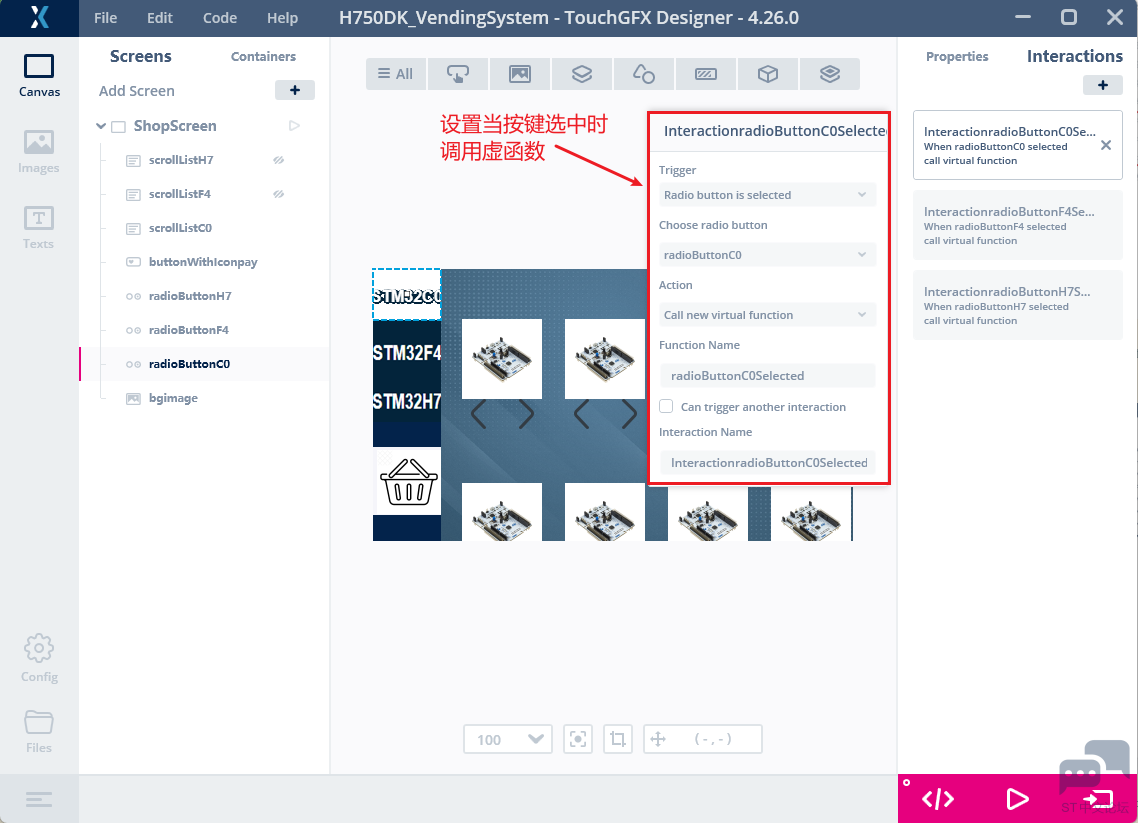Switch to the Properties tab
The image size is (1138, 823).
click(957, 56)
